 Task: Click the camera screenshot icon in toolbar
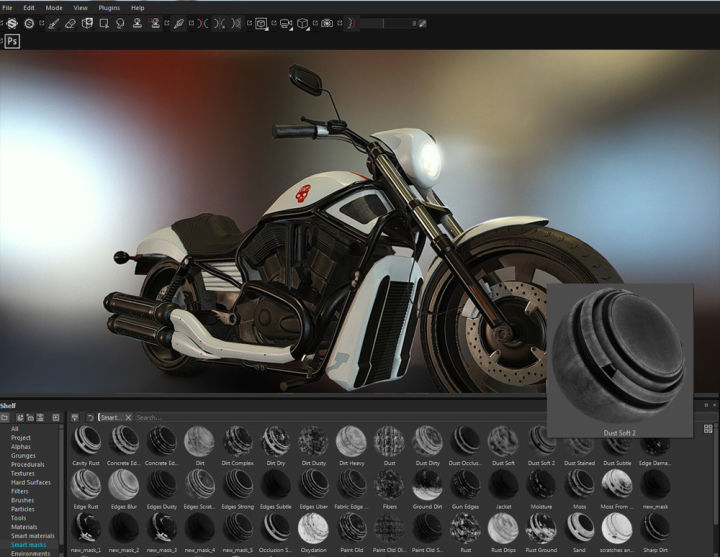327,23
